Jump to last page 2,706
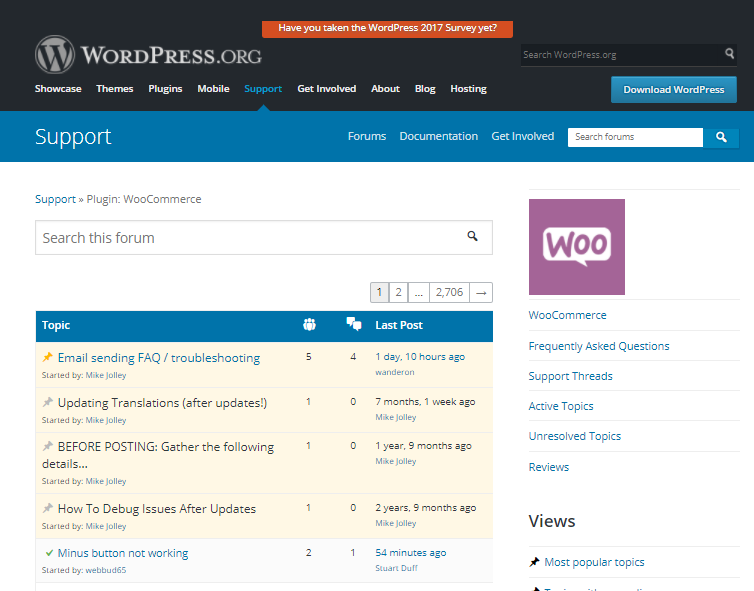 pos(449,292)
